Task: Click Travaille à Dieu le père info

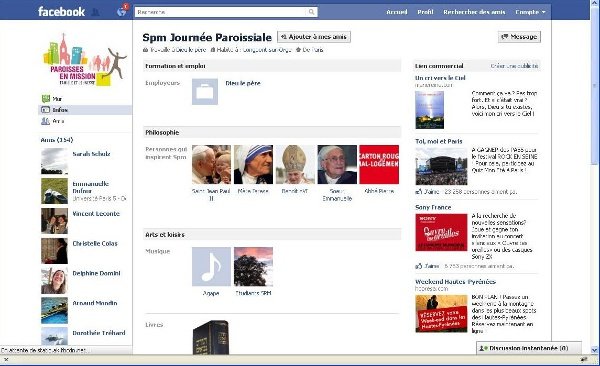Action: (x=174, y=50)
